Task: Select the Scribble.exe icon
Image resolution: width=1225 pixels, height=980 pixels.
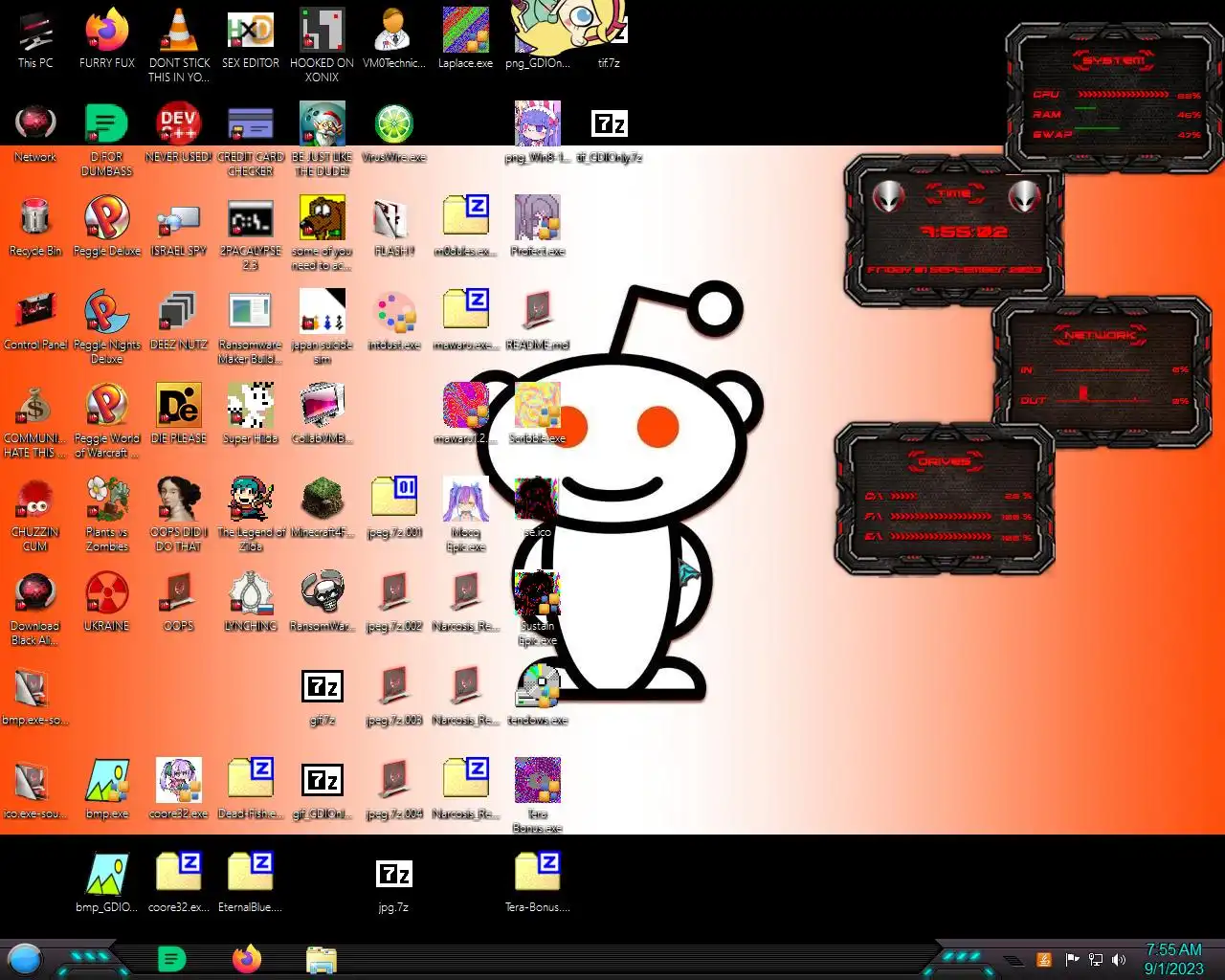Action: pos(538,414)
